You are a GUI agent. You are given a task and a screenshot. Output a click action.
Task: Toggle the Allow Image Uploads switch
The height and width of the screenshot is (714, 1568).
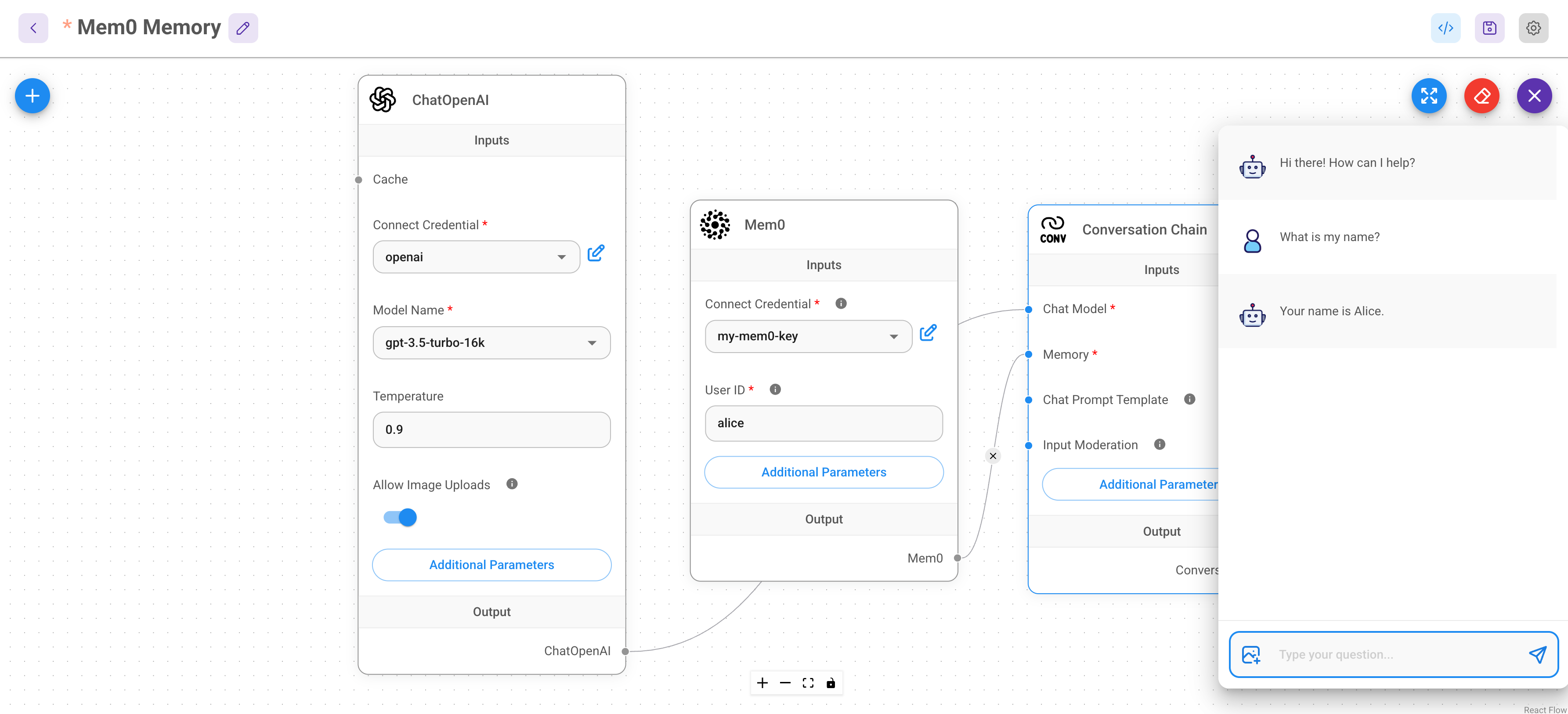tap(401, 517)
